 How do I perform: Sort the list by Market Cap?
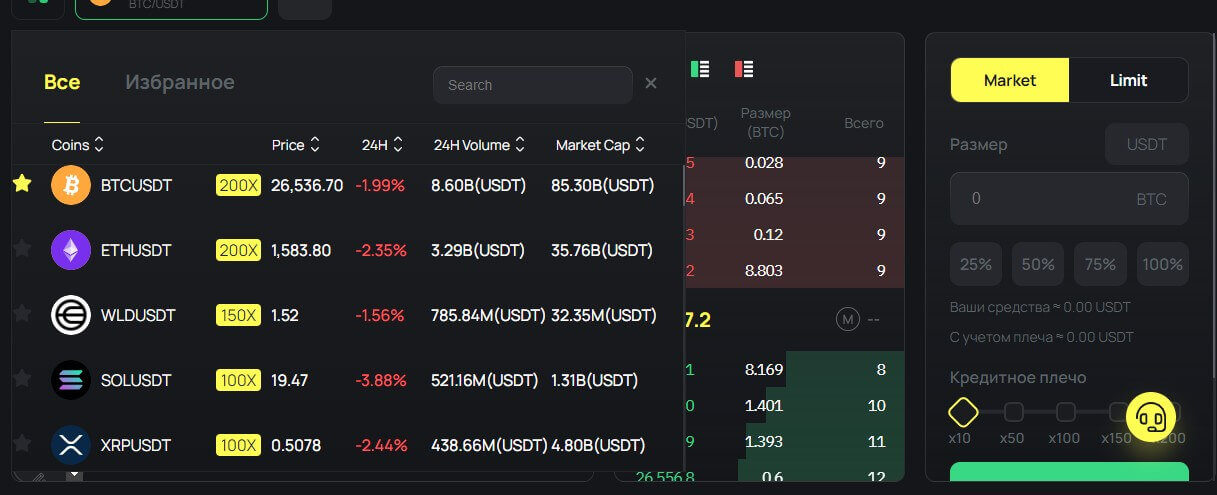[601, 145]
